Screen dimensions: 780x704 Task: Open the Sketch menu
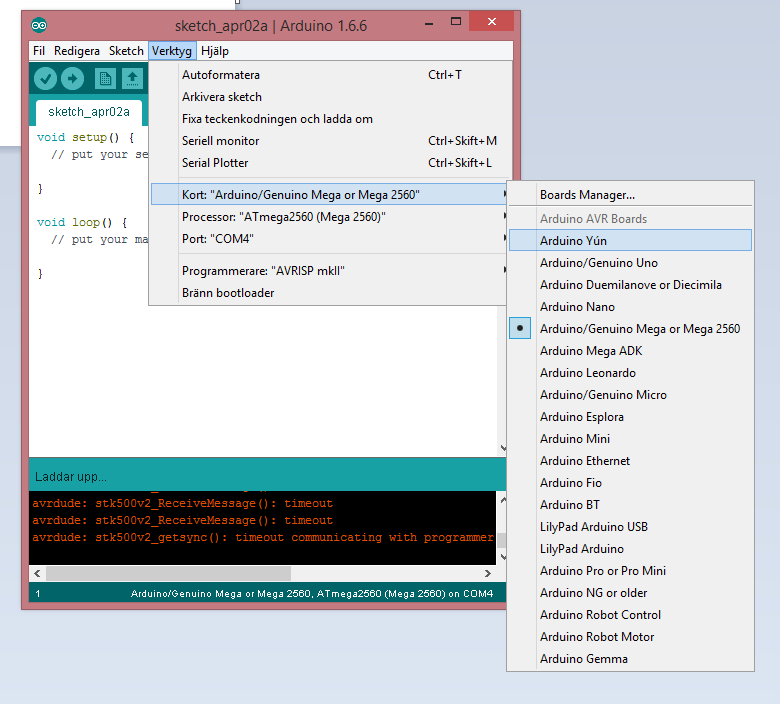126,51
